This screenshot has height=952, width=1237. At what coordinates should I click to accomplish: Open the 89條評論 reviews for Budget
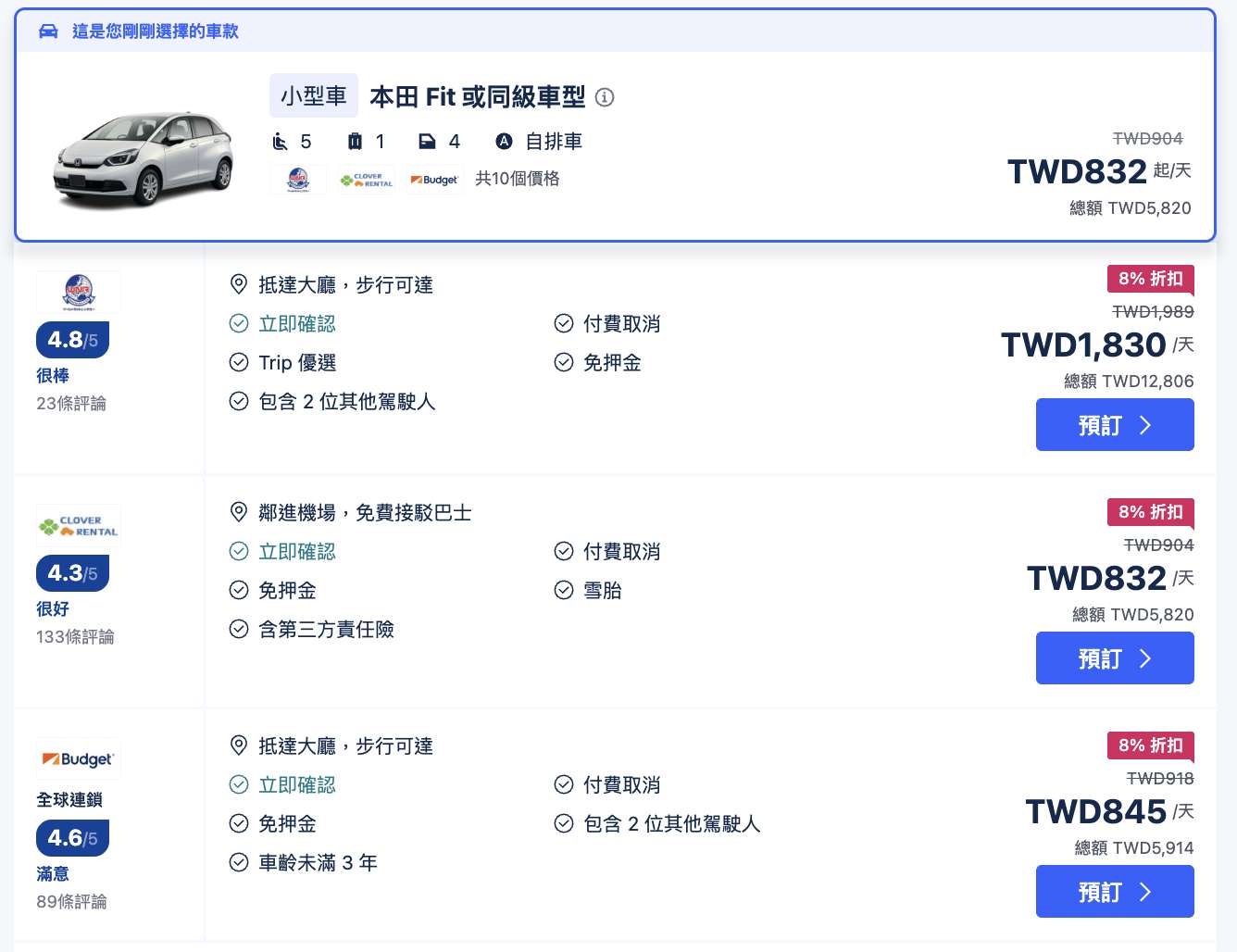[71, 902]
